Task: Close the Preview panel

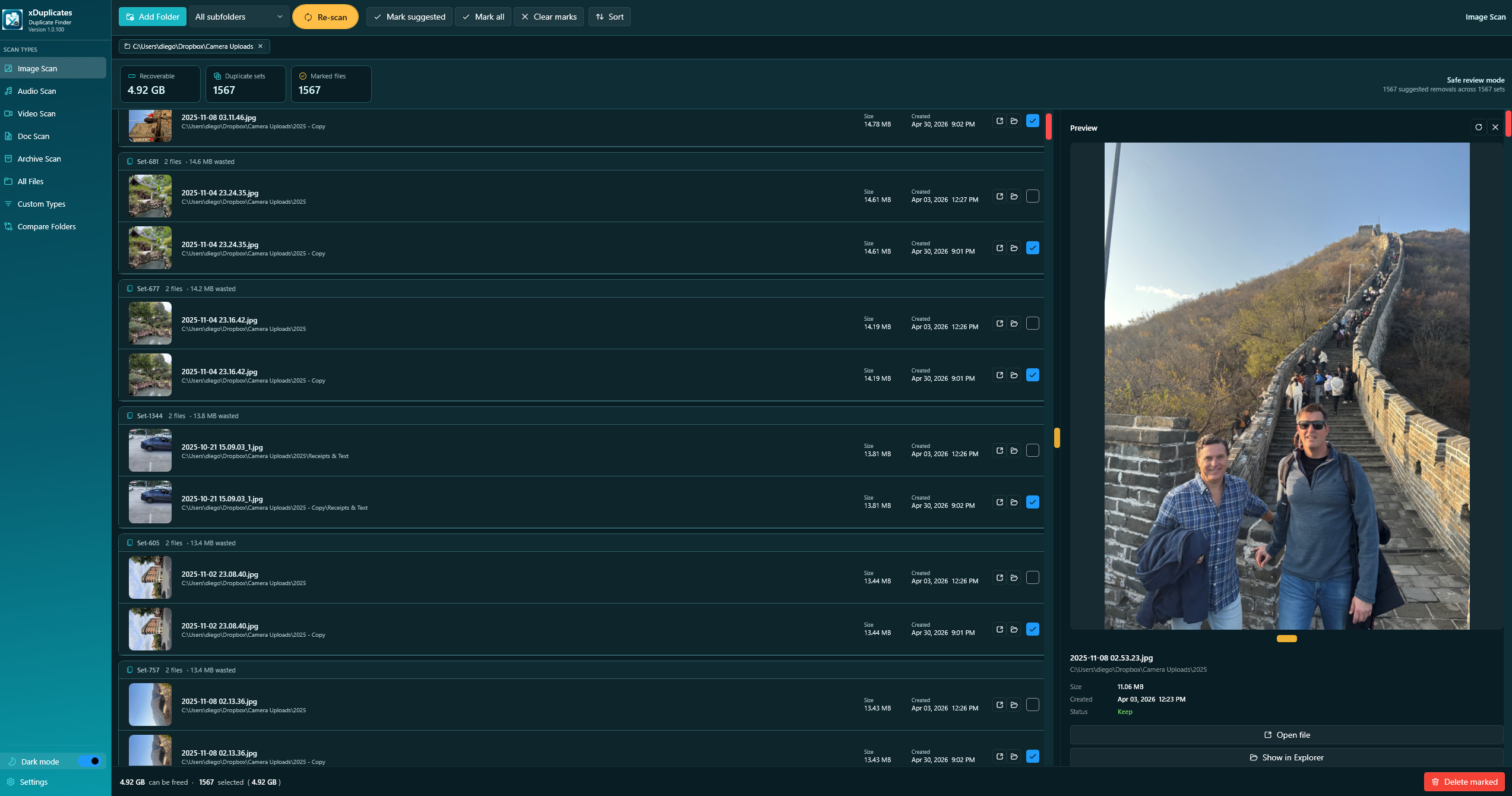Action: click(x=1495, y=127)
